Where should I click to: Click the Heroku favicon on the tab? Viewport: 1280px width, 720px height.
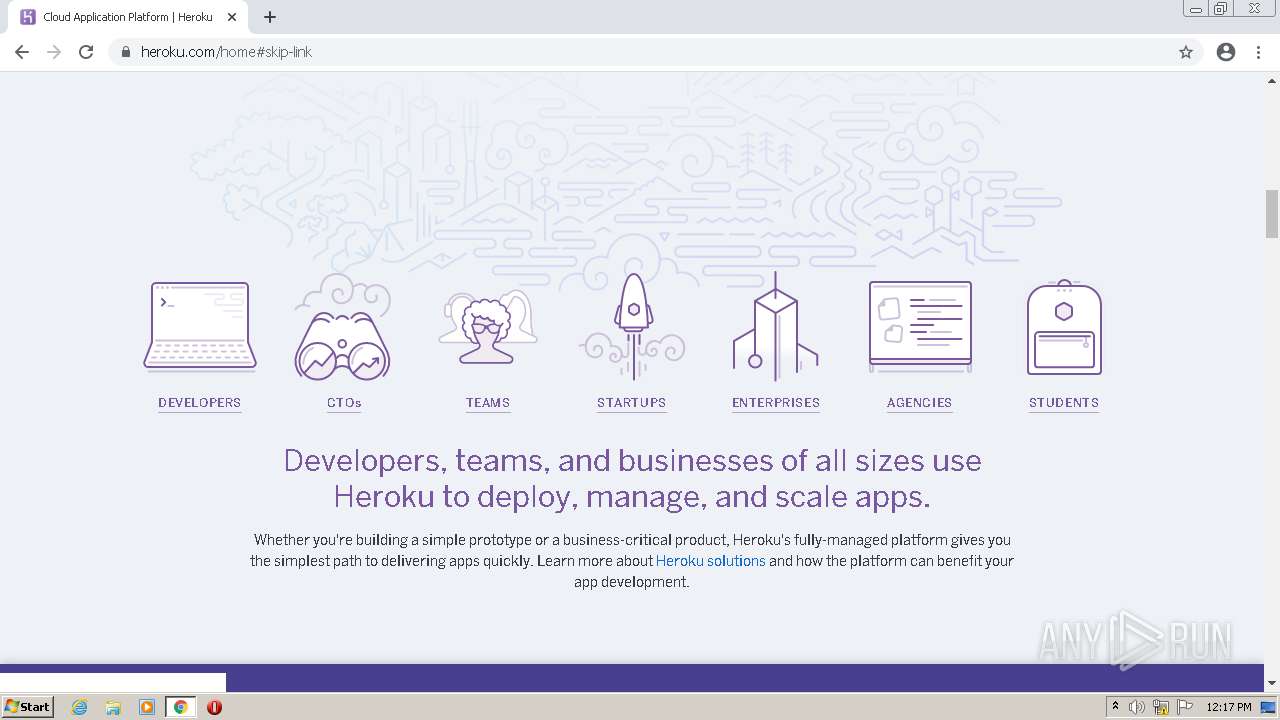(28, 17)
